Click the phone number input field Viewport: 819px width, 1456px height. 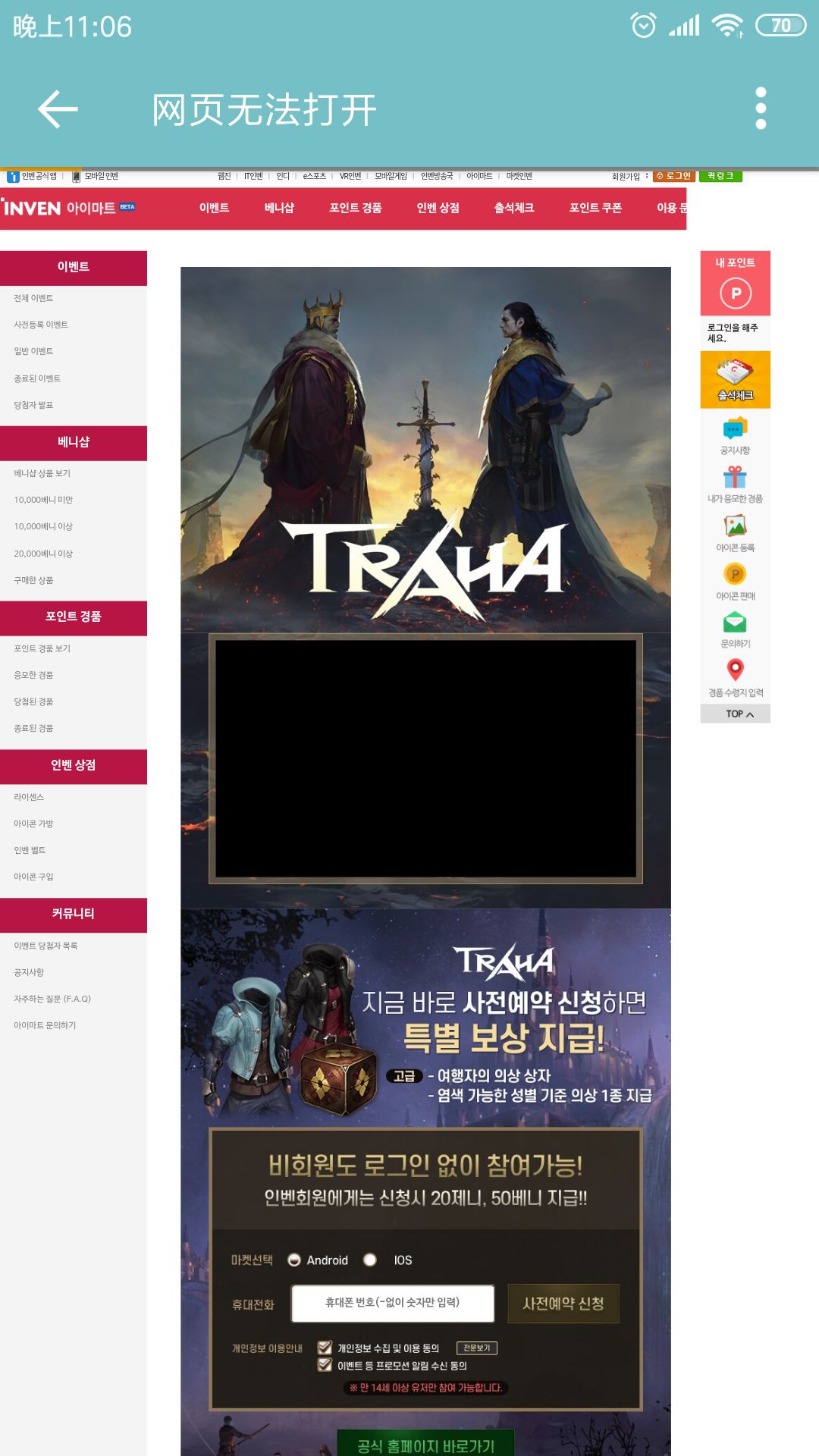click(393, 1303)
